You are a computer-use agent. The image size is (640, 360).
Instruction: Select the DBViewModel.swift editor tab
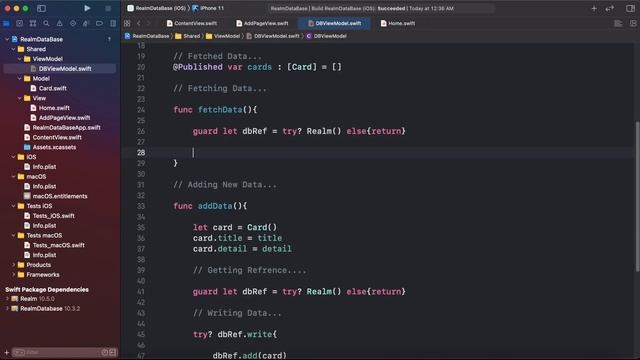(x=335, y=23)
